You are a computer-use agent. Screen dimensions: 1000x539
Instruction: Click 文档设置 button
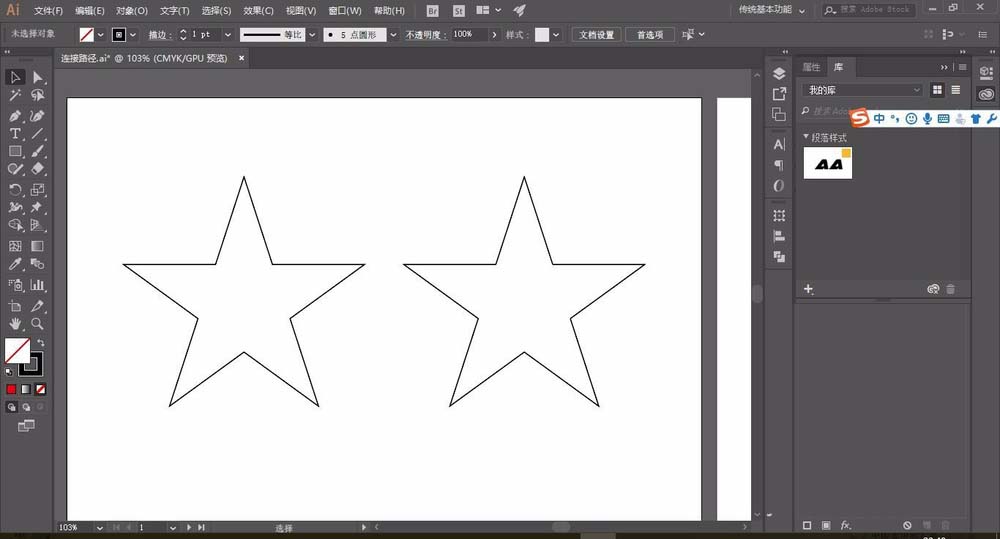[596, 35]
